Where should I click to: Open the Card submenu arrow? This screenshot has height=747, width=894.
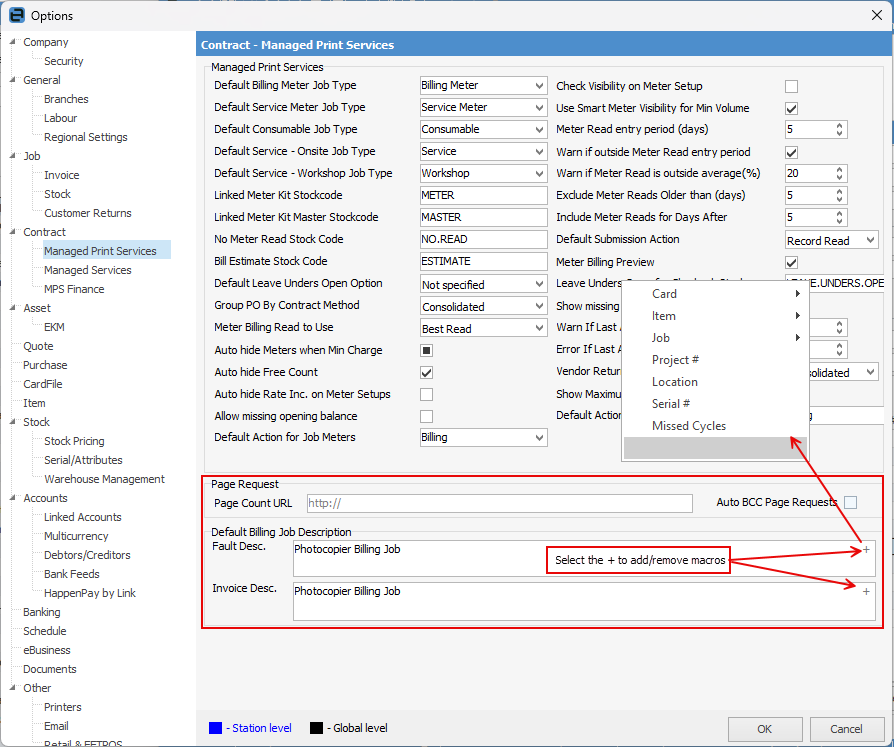(x=798, y=294)
